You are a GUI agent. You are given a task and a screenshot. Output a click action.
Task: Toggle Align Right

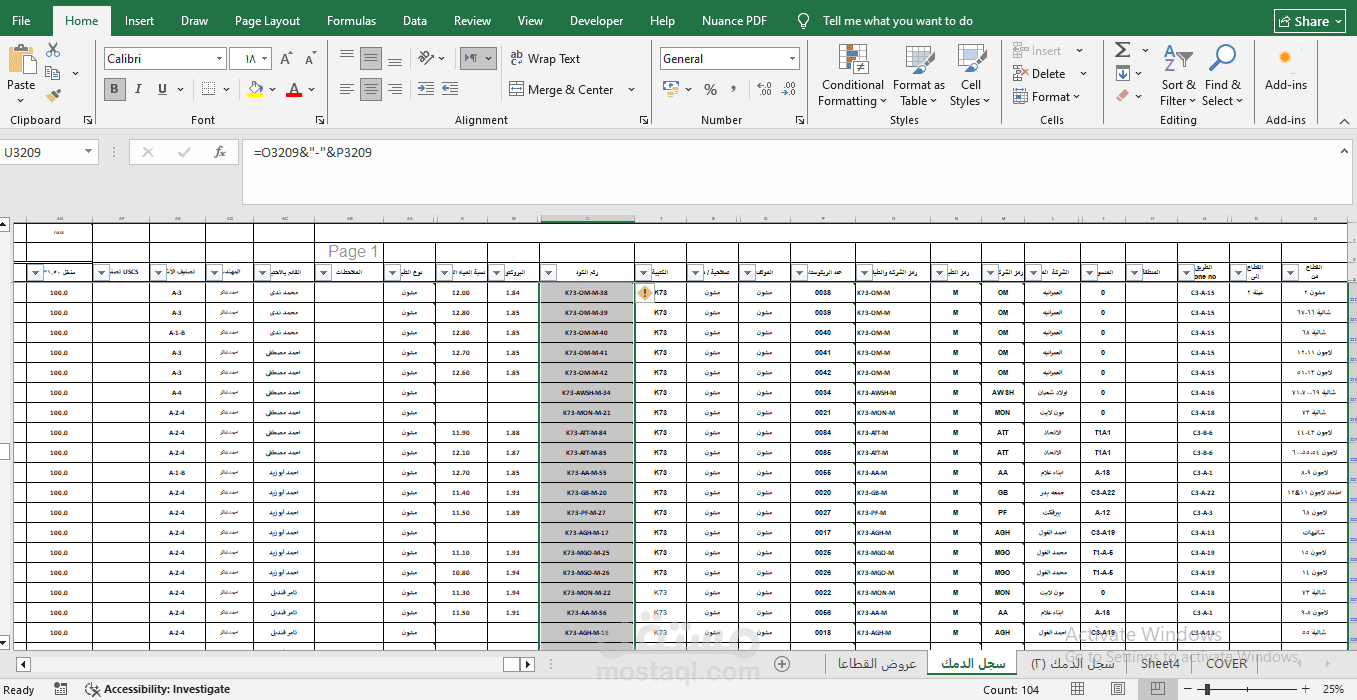click(x=396, y=90)
